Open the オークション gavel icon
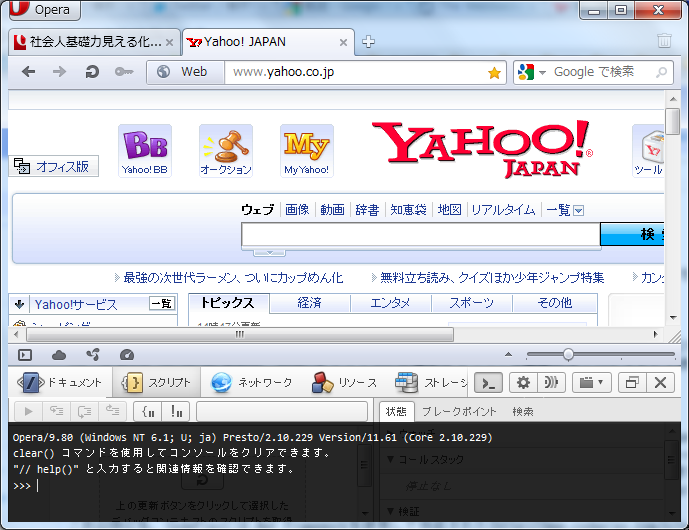Viewport: 689px width, 530px height. coord(226,151)
